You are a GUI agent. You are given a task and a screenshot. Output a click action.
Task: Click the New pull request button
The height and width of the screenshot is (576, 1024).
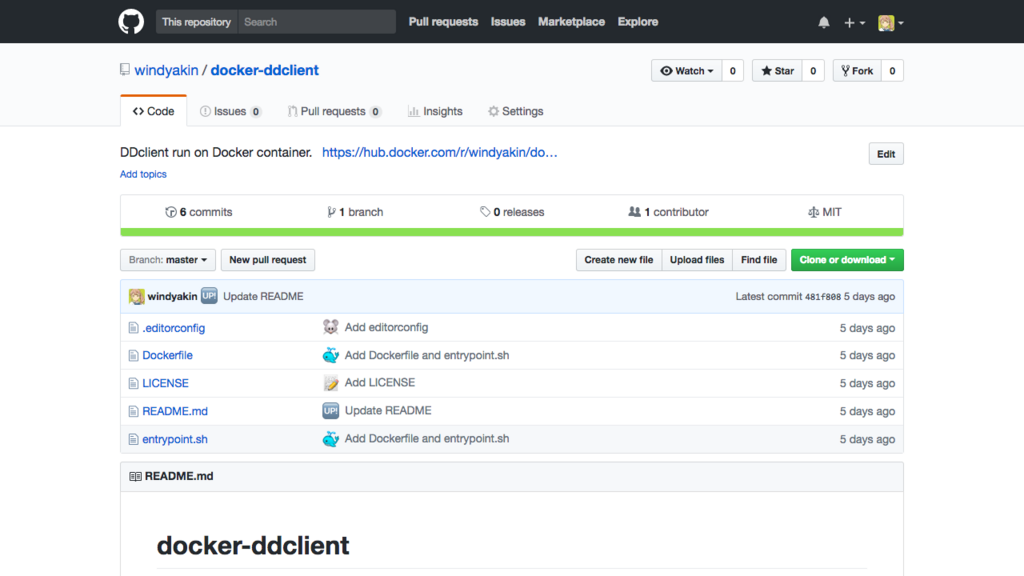[268, 260]
